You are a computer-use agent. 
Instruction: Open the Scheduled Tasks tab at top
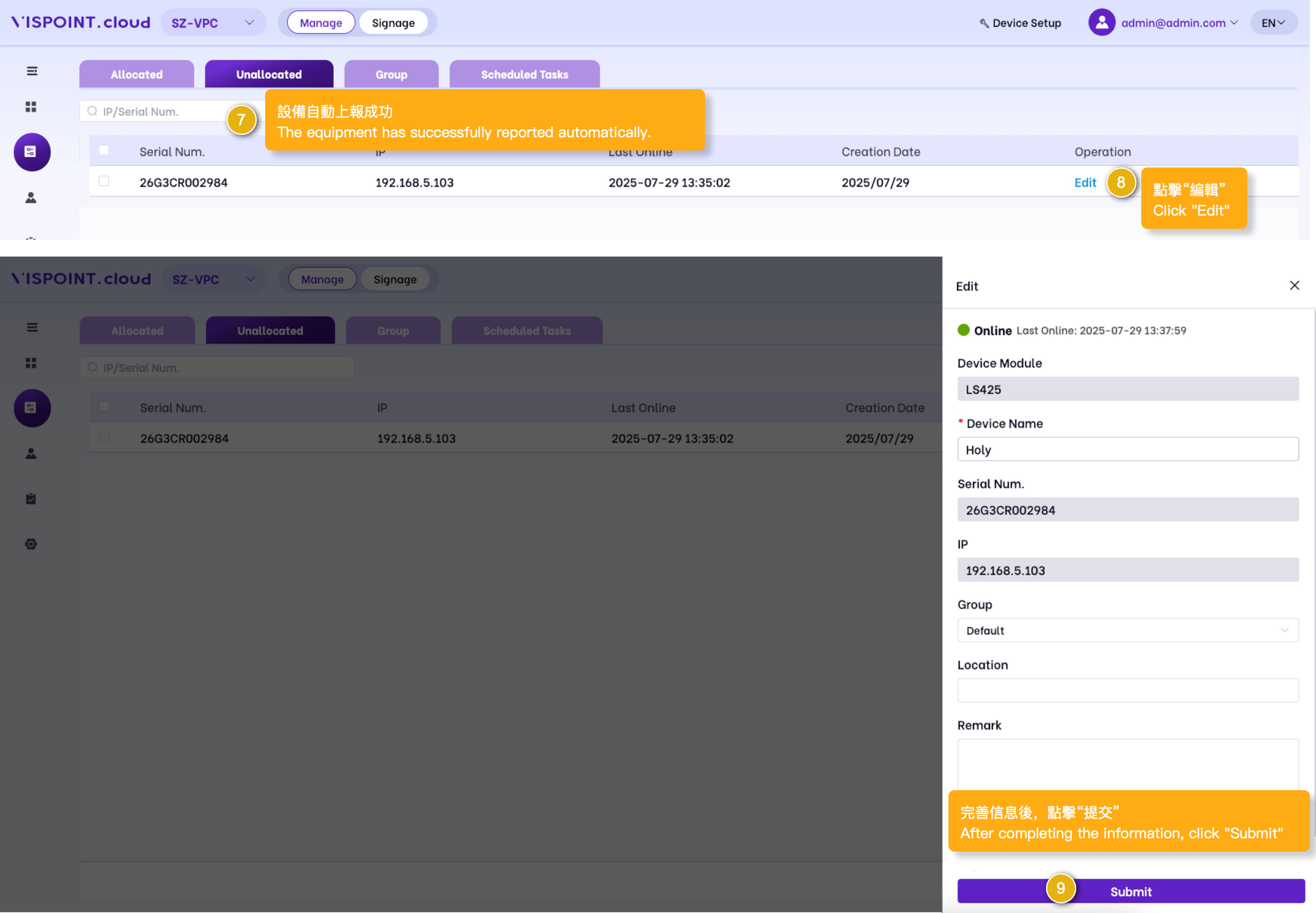point(524,74)
